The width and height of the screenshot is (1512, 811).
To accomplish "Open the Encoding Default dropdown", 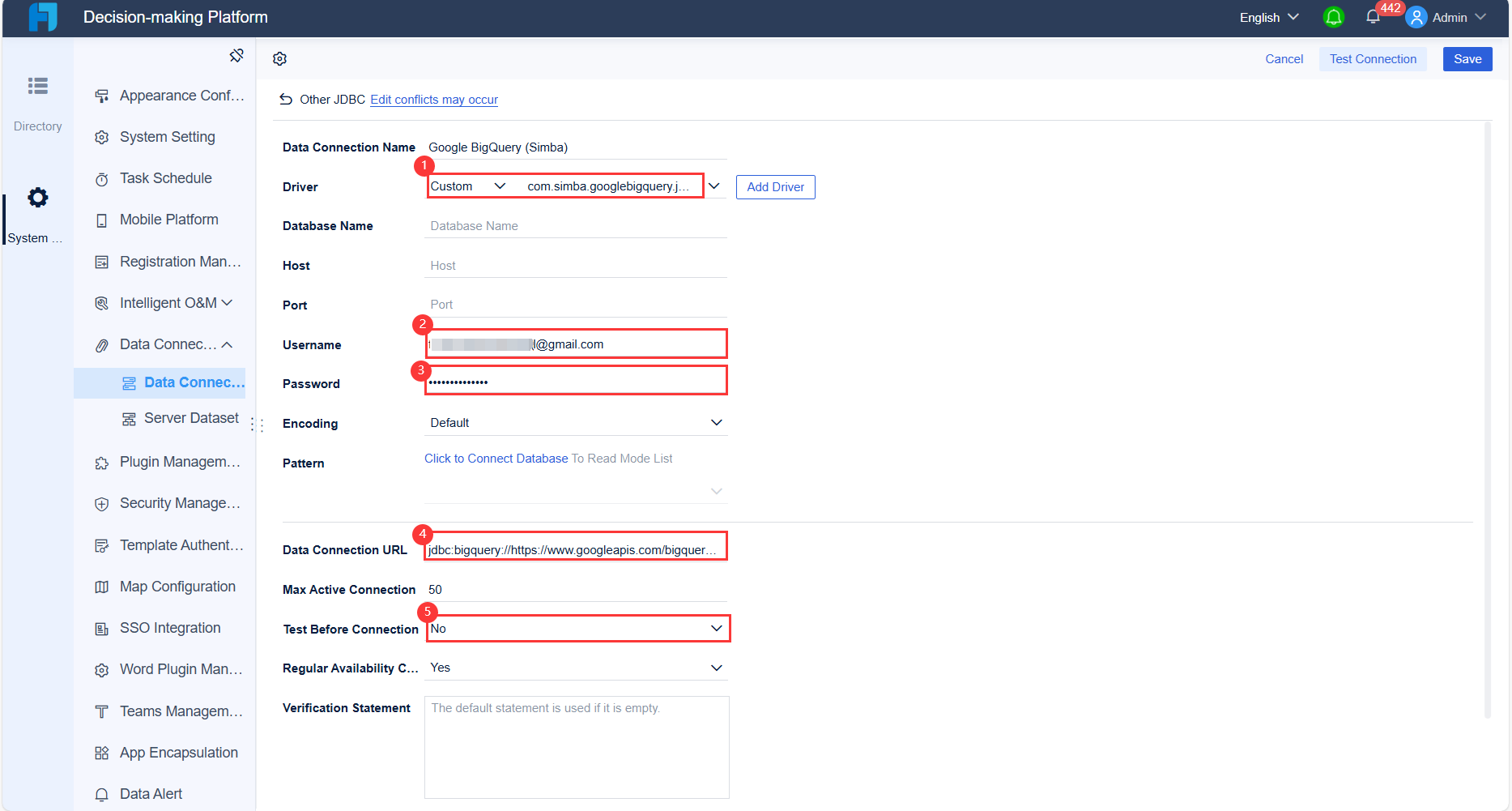I will coord(576,423).
